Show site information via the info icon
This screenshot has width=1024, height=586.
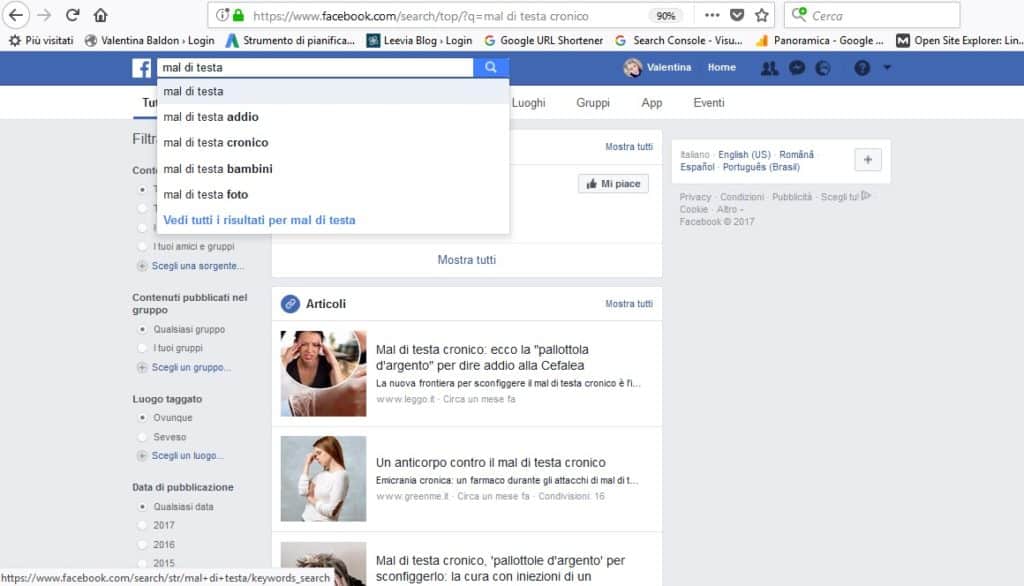click(x=222, y=15)
